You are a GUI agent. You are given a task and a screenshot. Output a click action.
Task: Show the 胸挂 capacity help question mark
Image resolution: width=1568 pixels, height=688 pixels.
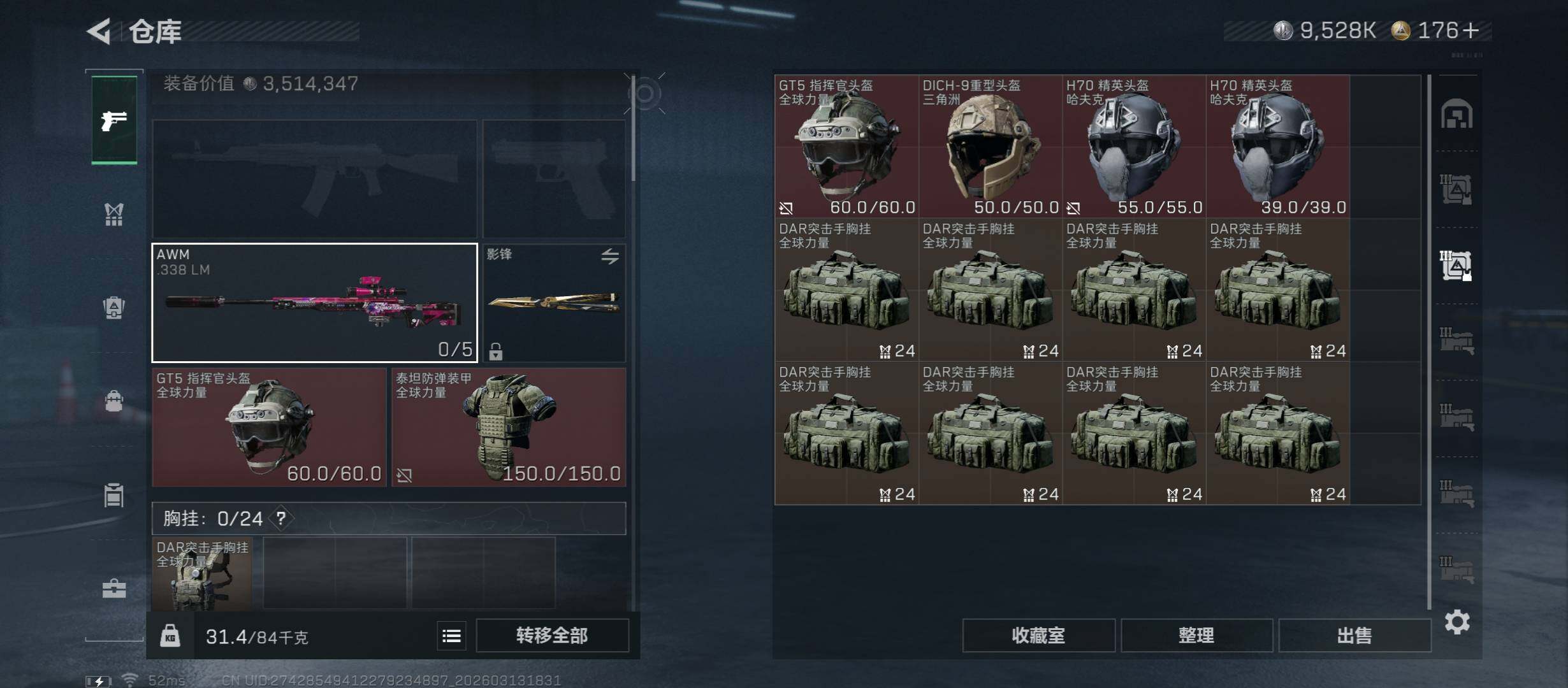point(281,519)
